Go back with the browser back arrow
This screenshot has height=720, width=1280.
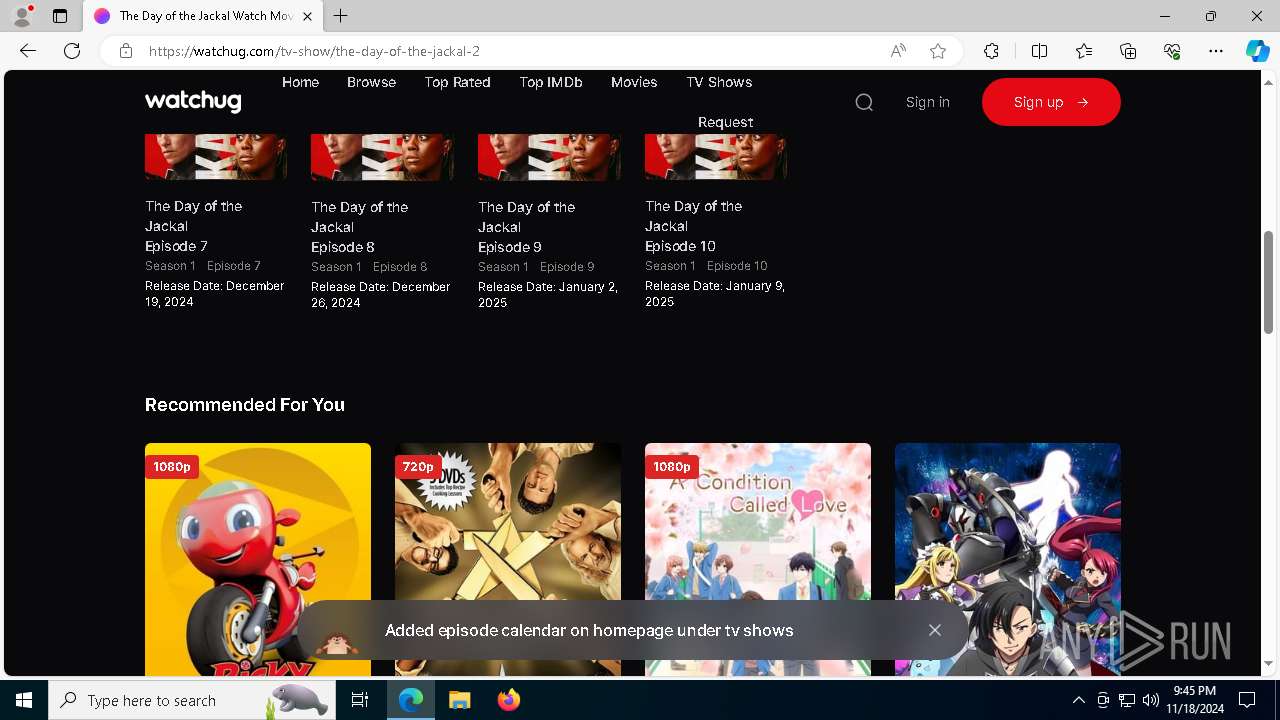pyautogui.click(x=28, y=51)
